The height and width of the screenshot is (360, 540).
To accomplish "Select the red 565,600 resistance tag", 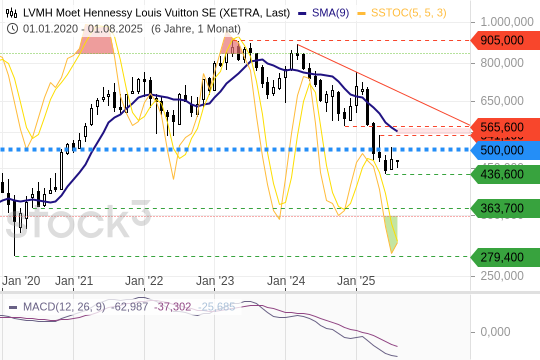I will pyautogui.click(x=505, y=127).
